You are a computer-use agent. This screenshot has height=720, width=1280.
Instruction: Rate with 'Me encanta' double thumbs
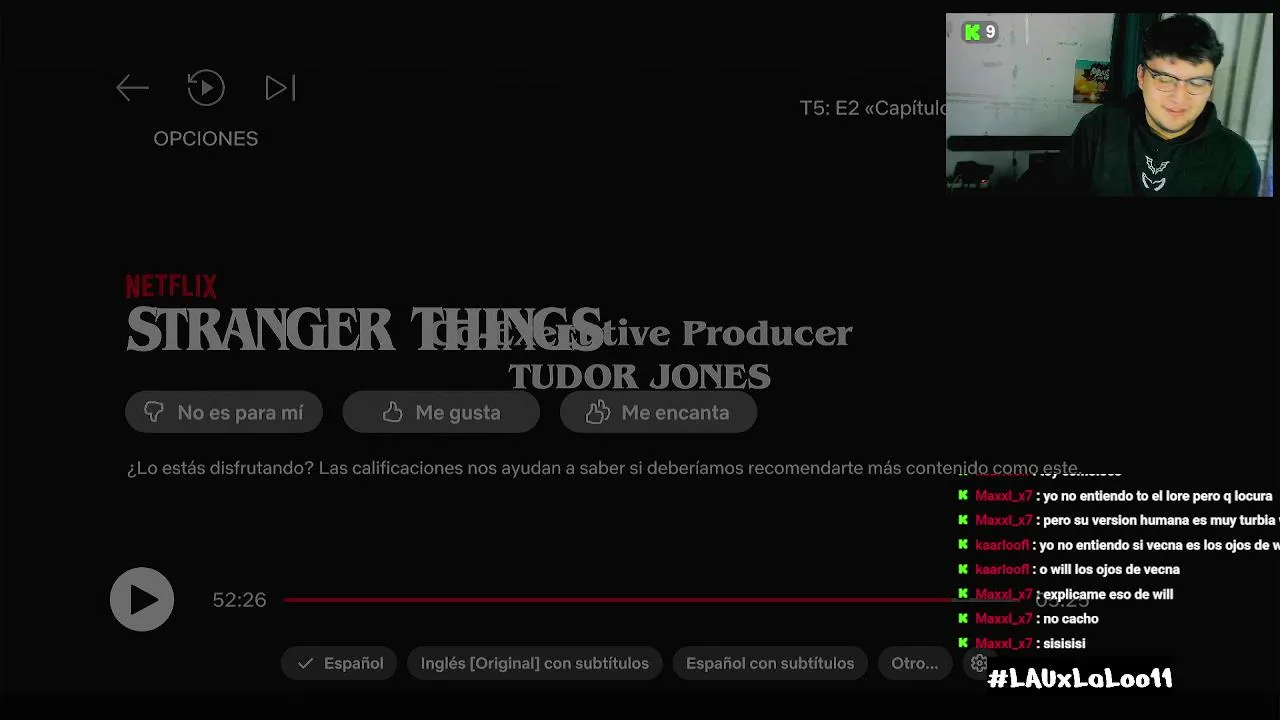(658, 412)
